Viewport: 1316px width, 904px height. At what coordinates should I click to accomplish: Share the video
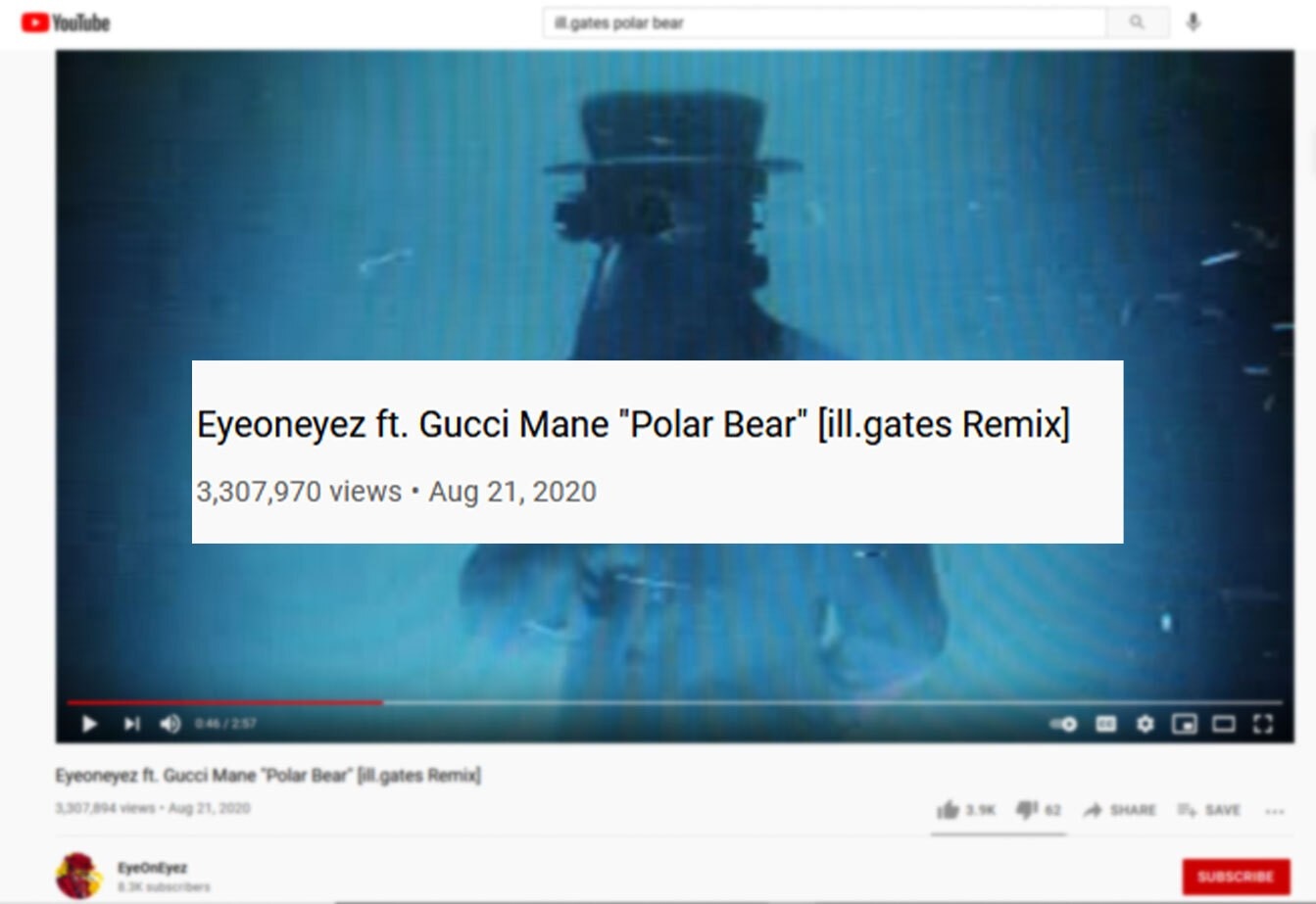(x=1119, y=810)
